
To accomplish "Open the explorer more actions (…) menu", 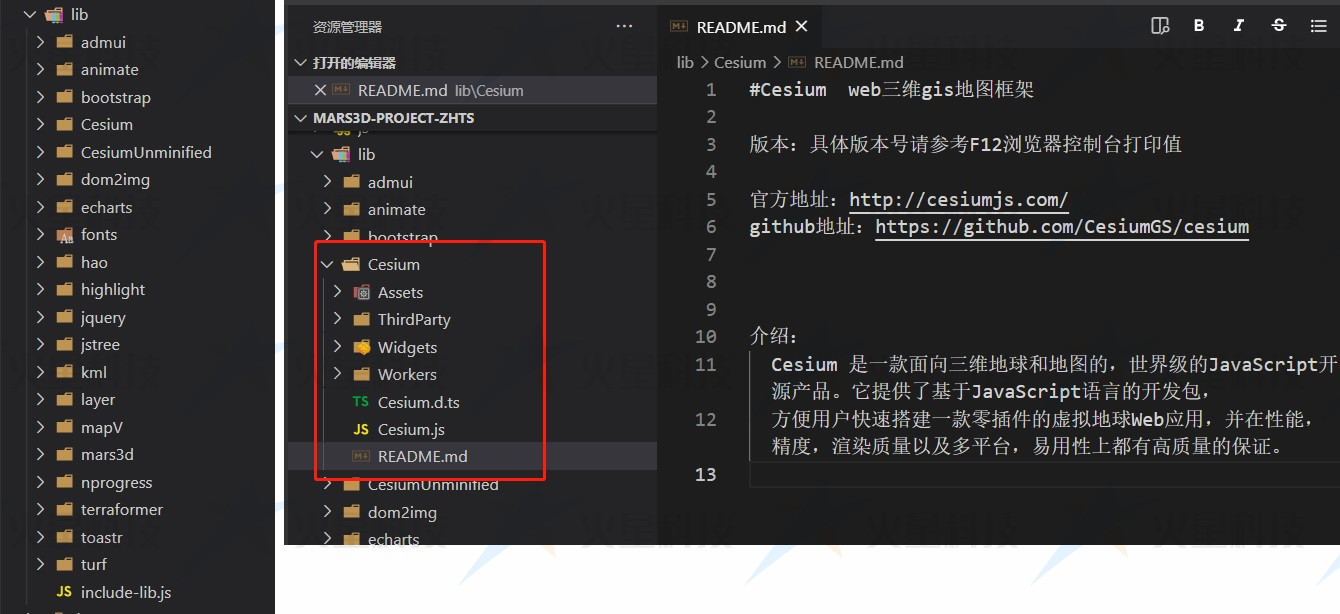I will 624,27.
